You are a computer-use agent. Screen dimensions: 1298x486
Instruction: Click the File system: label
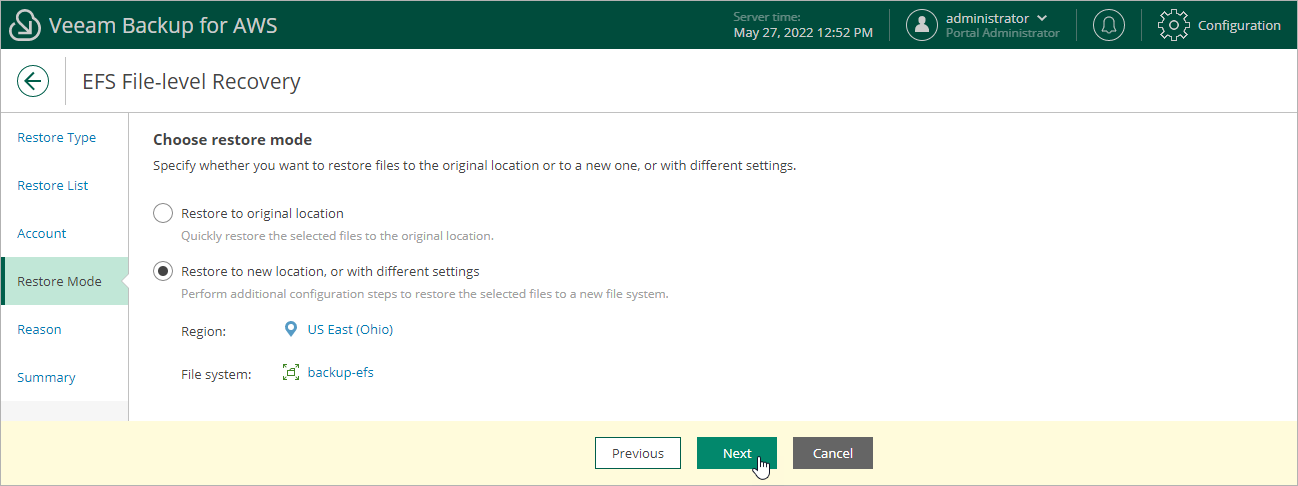(x=216, y=375)
